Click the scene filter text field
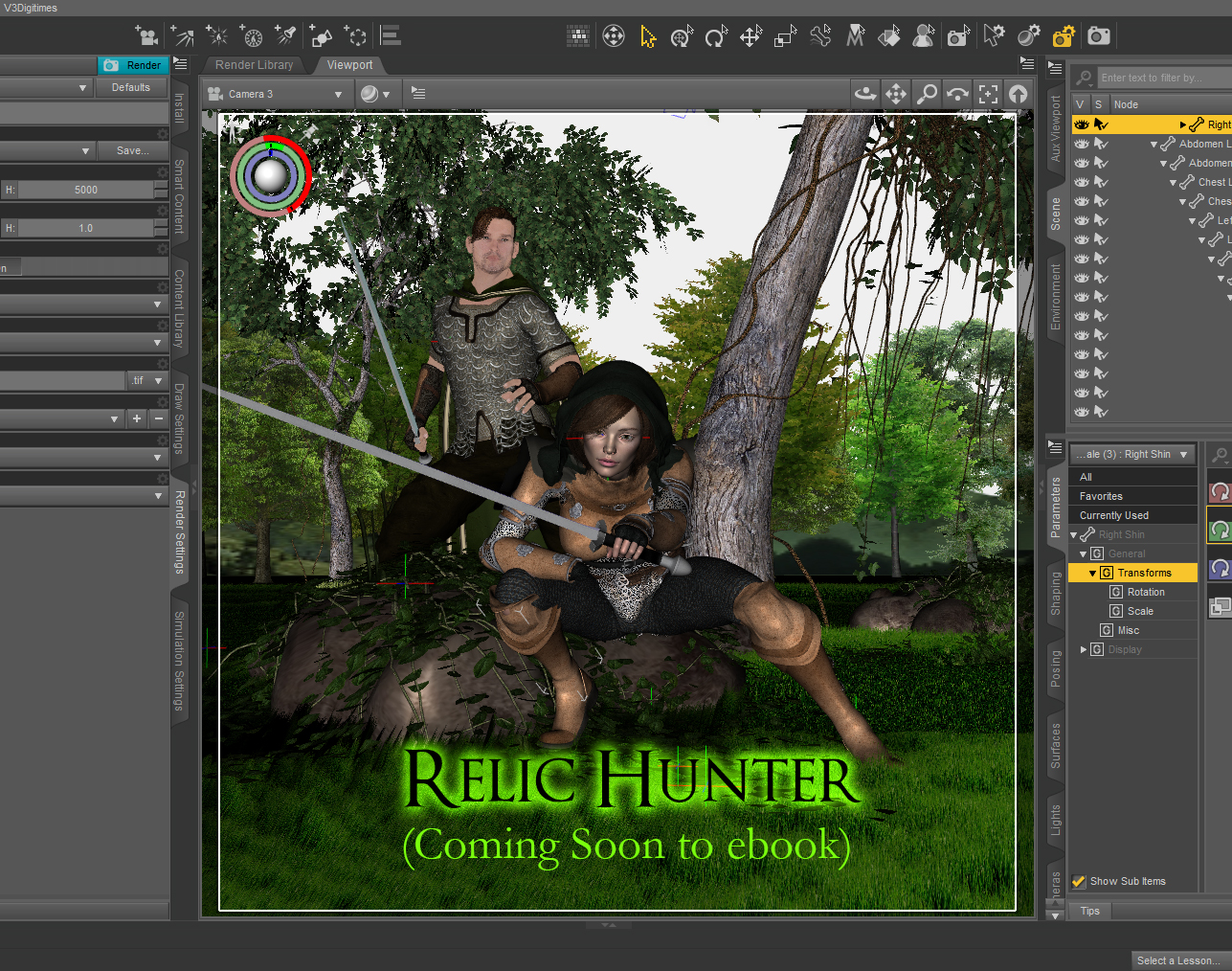Screen dimensions: 1232x971 pyautogui.click(x=1158, y=78)
